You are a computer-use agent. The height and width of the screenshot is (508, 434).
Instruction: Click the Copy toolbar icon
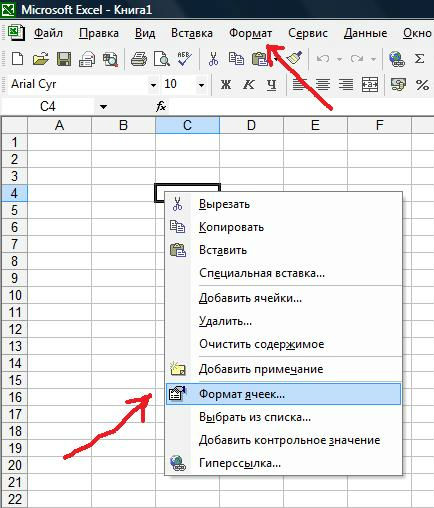(236, 59)
